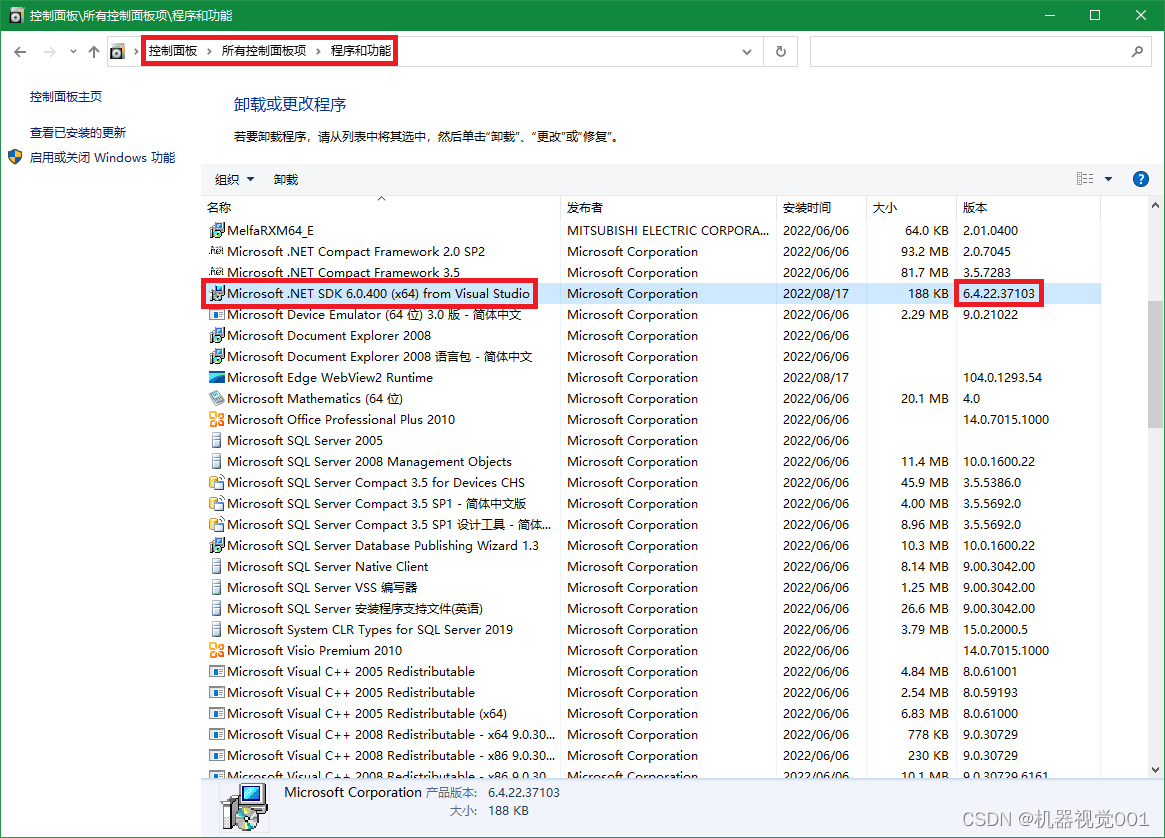The width and height of the screenshot is (1165, 838).
Task: Select Visual C++ 2008 Redistributable x86 9.0.30729 row
Action: [651, 756]
